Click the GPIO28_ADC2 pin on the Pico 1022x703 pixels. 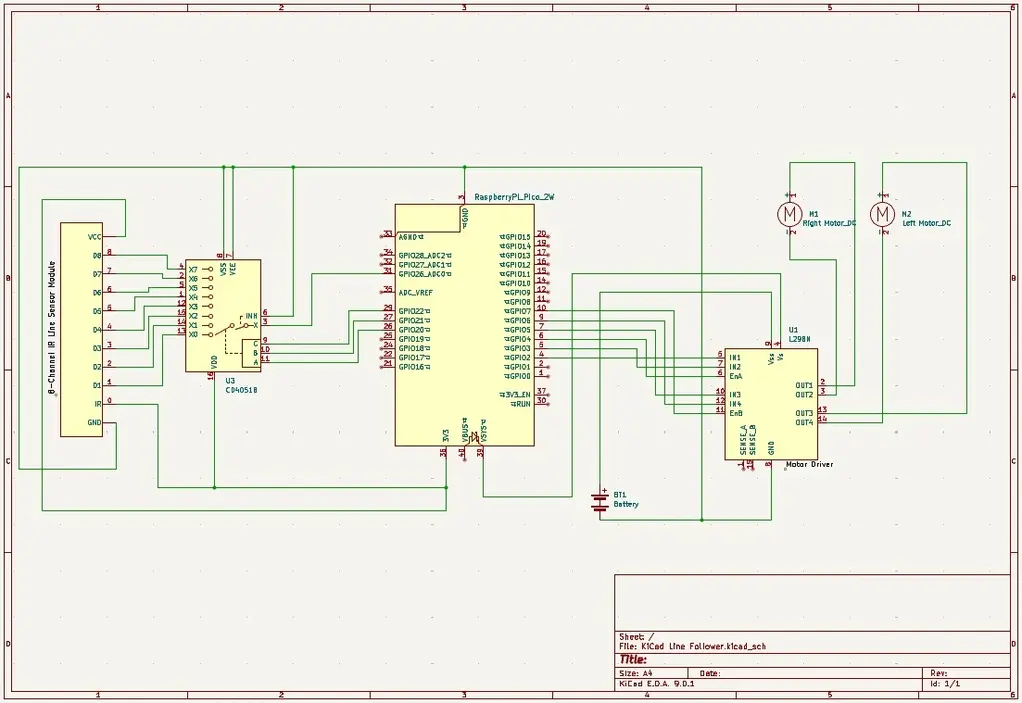click(424, 255)
